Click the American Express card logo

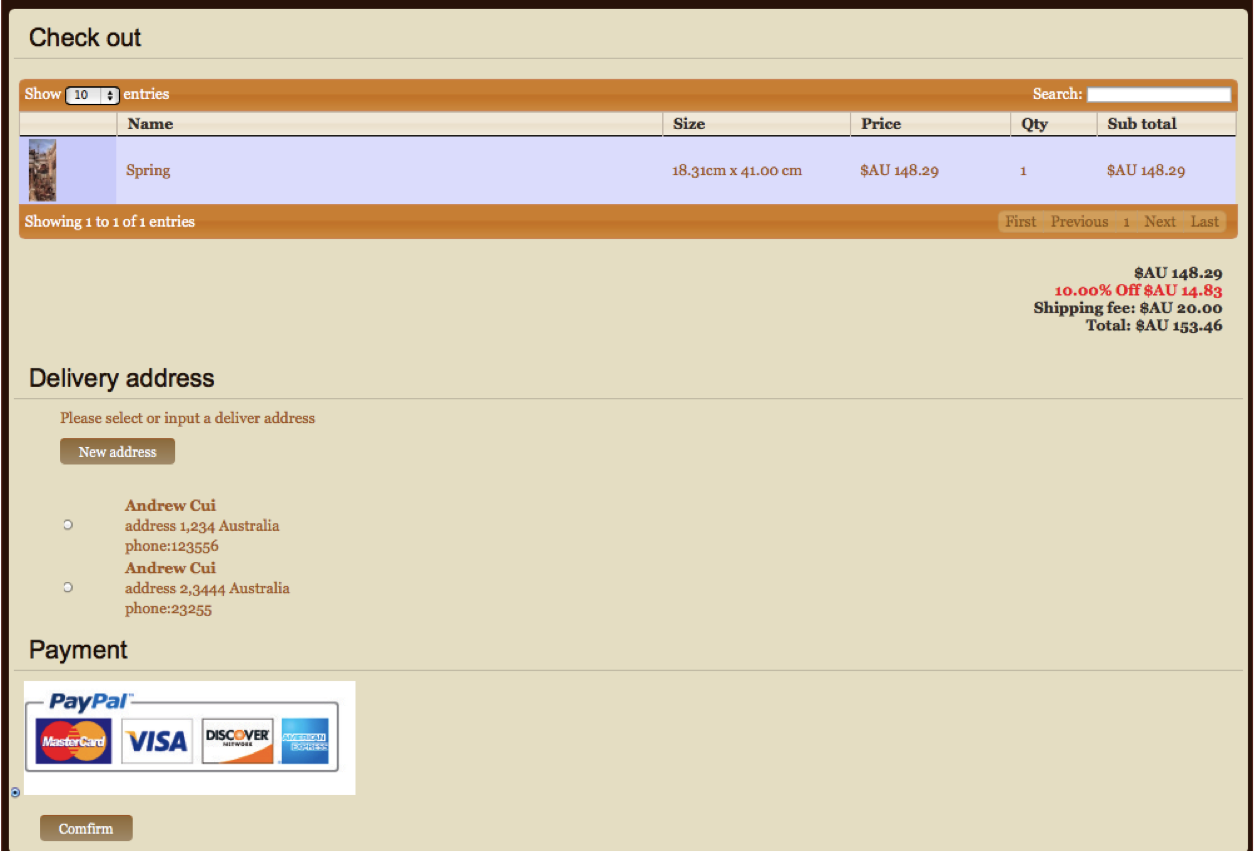pos(305,741)
